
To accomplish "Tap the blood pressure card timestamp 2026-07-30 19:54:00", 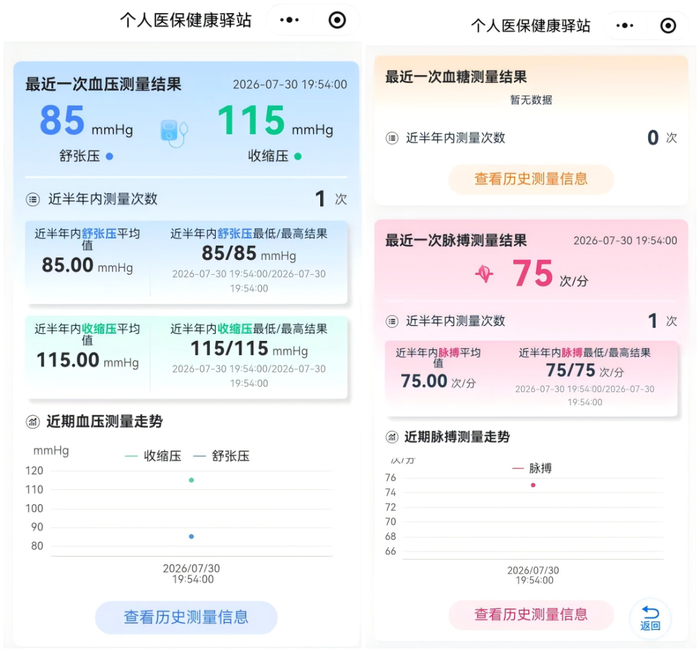I will point(290,84).
